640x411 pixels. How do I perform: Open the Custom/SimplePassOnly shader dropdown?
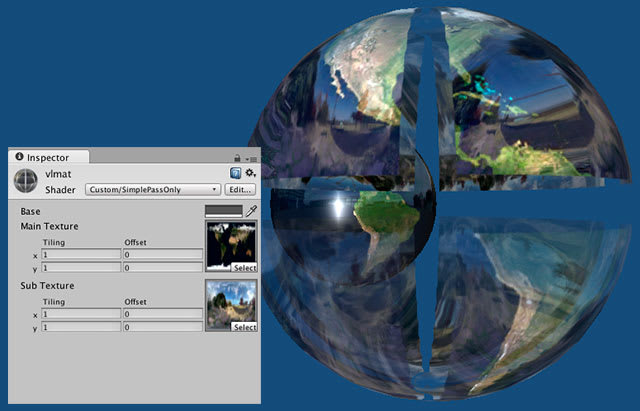click(152, 189)
